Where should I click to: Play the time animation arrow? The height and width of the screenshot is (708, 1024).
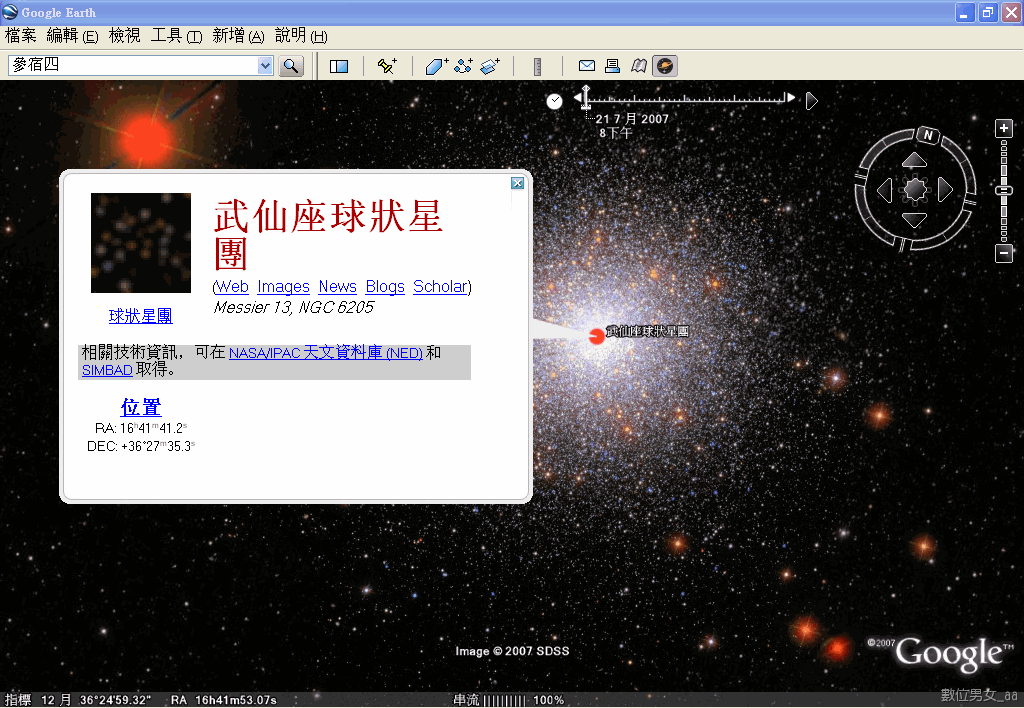point(811,101)
